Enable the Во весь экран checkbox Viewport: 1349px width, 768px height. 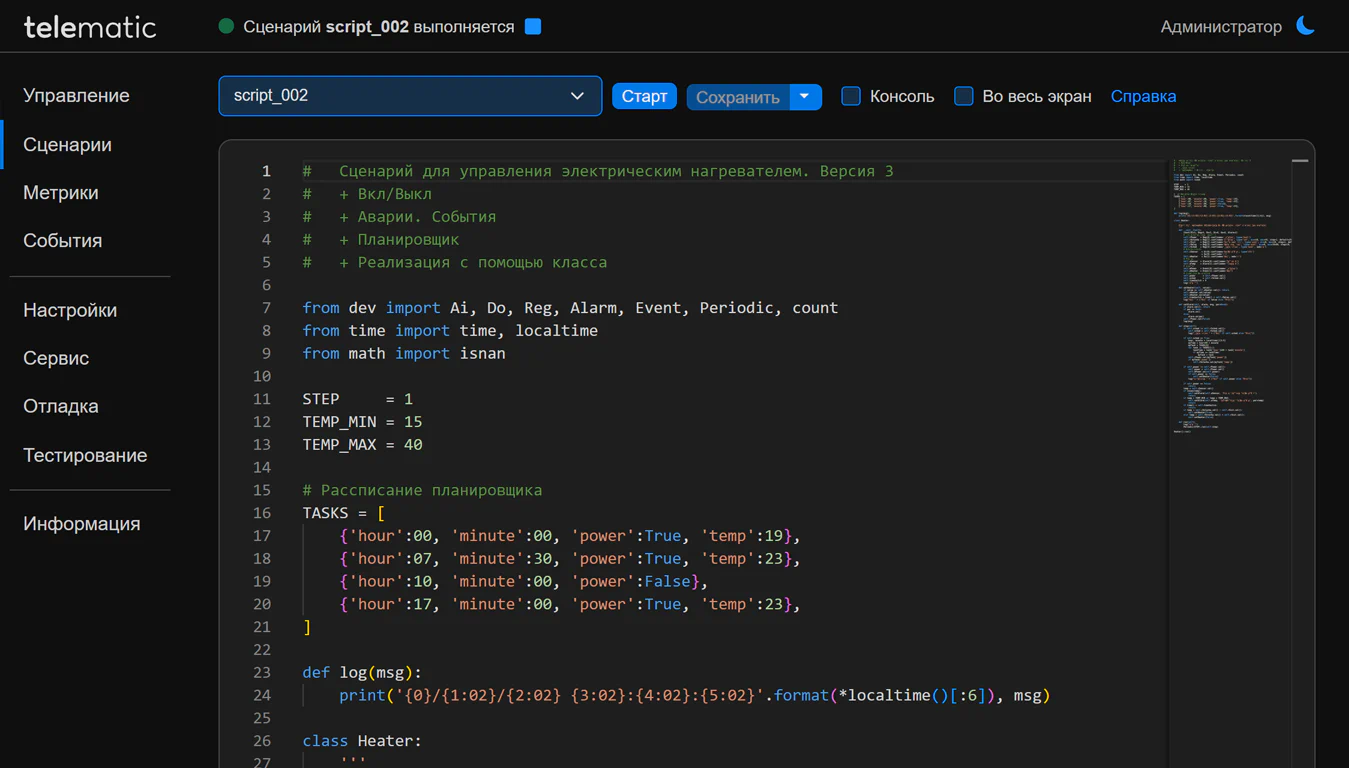coord(964,96)
